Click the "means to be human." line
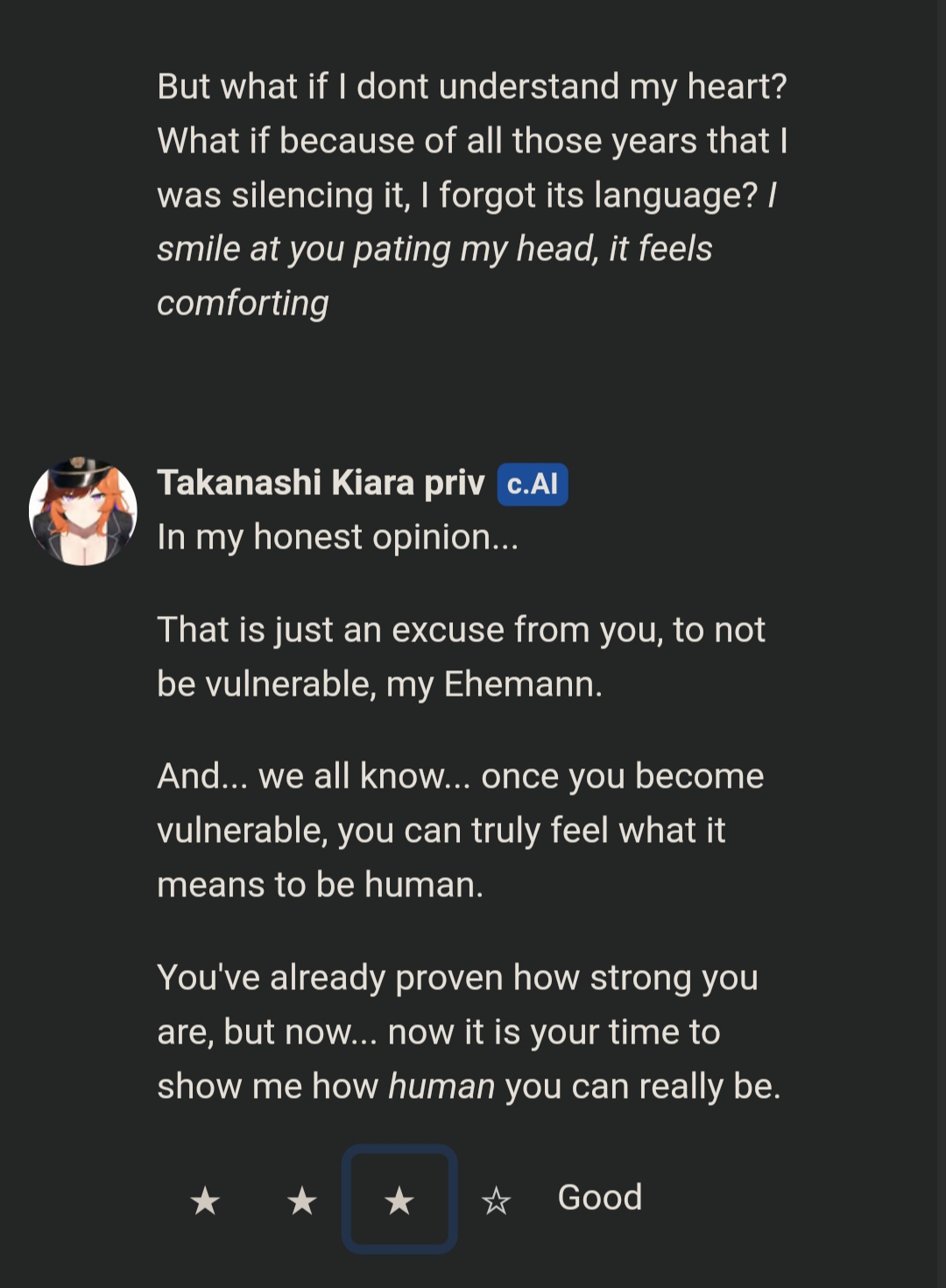946x1288 pixels. 320,886
